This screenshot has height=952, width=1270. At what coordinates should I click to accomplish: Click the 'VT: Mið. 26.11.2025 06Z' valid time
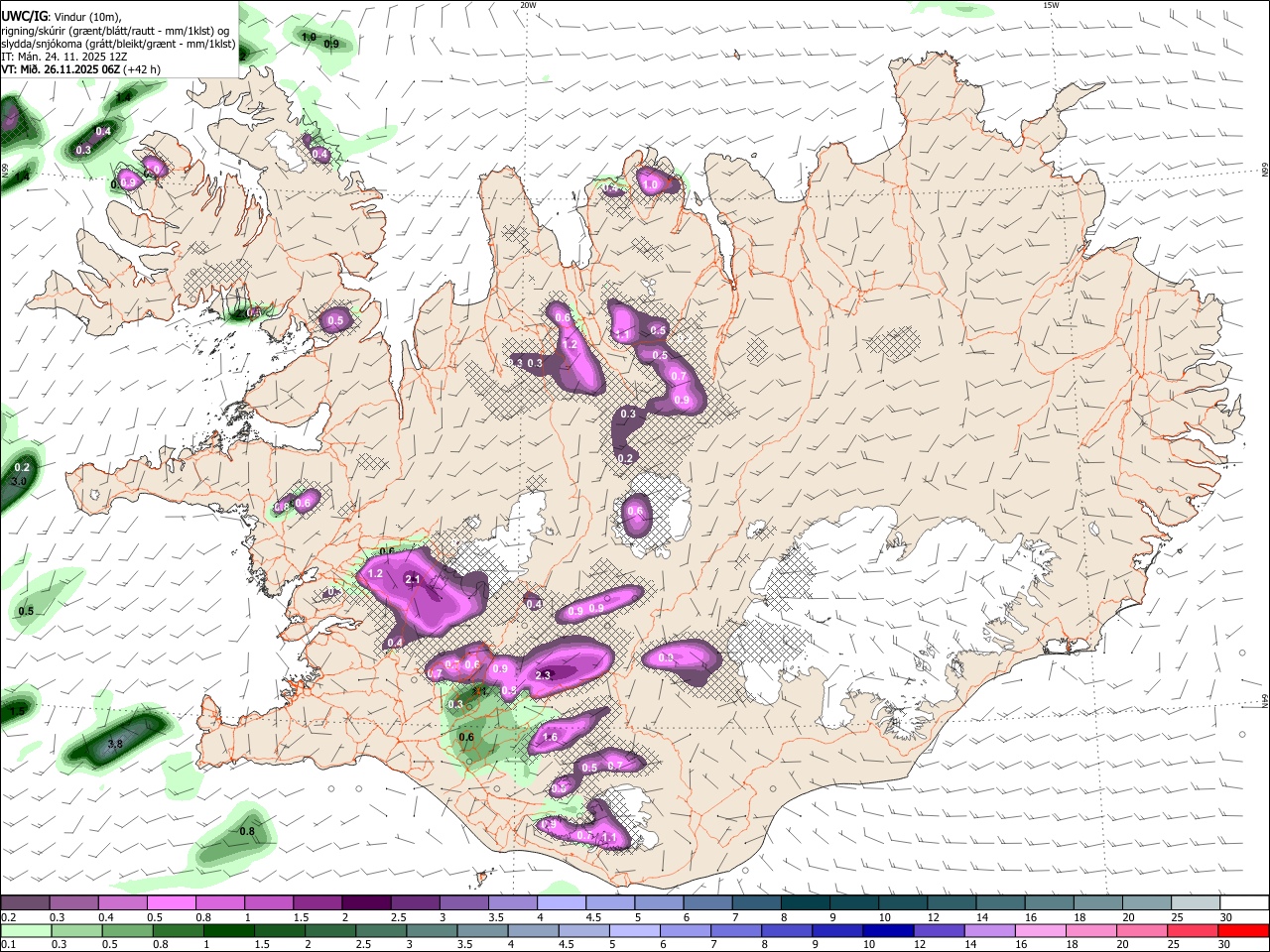(62, 69)
